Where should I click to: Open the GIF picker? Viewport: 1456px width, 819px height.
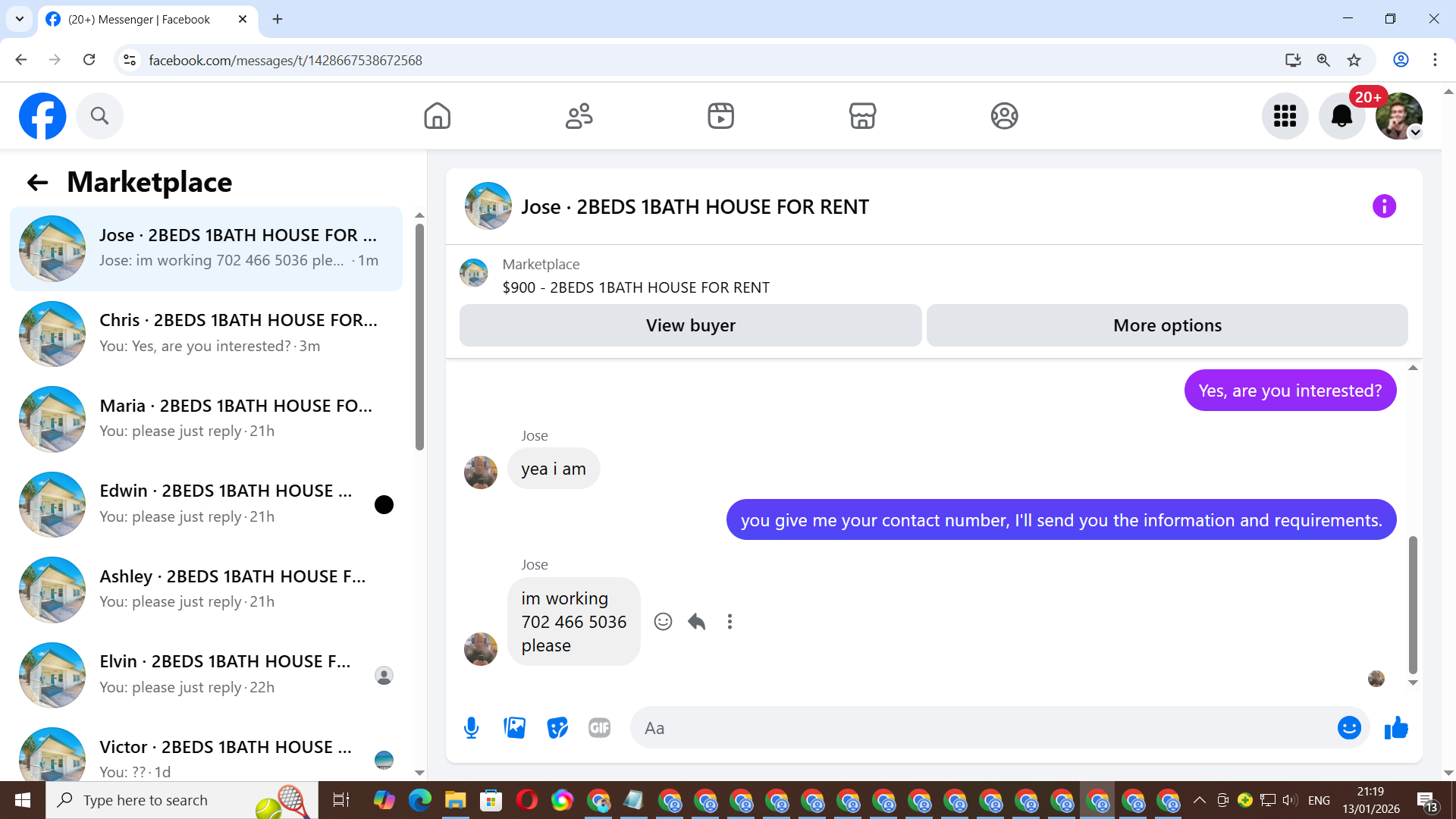point(599,728)
